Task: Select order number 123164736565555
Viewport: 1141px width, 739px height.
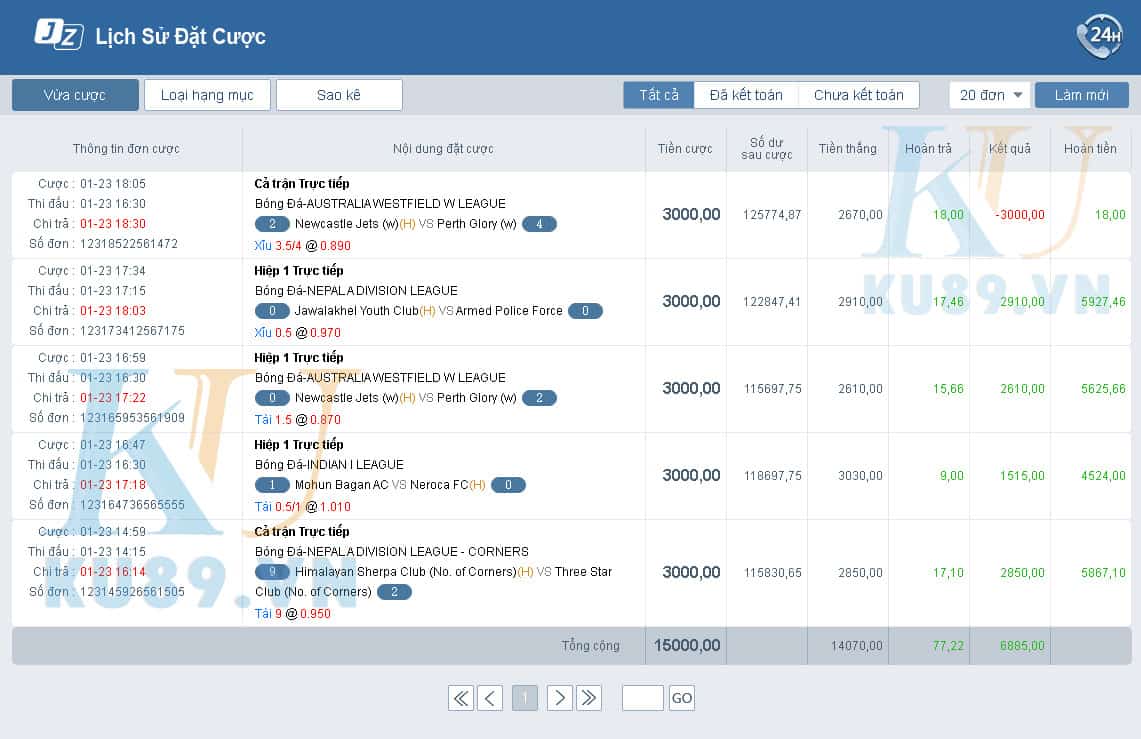Action: click(x=132, y=505)
